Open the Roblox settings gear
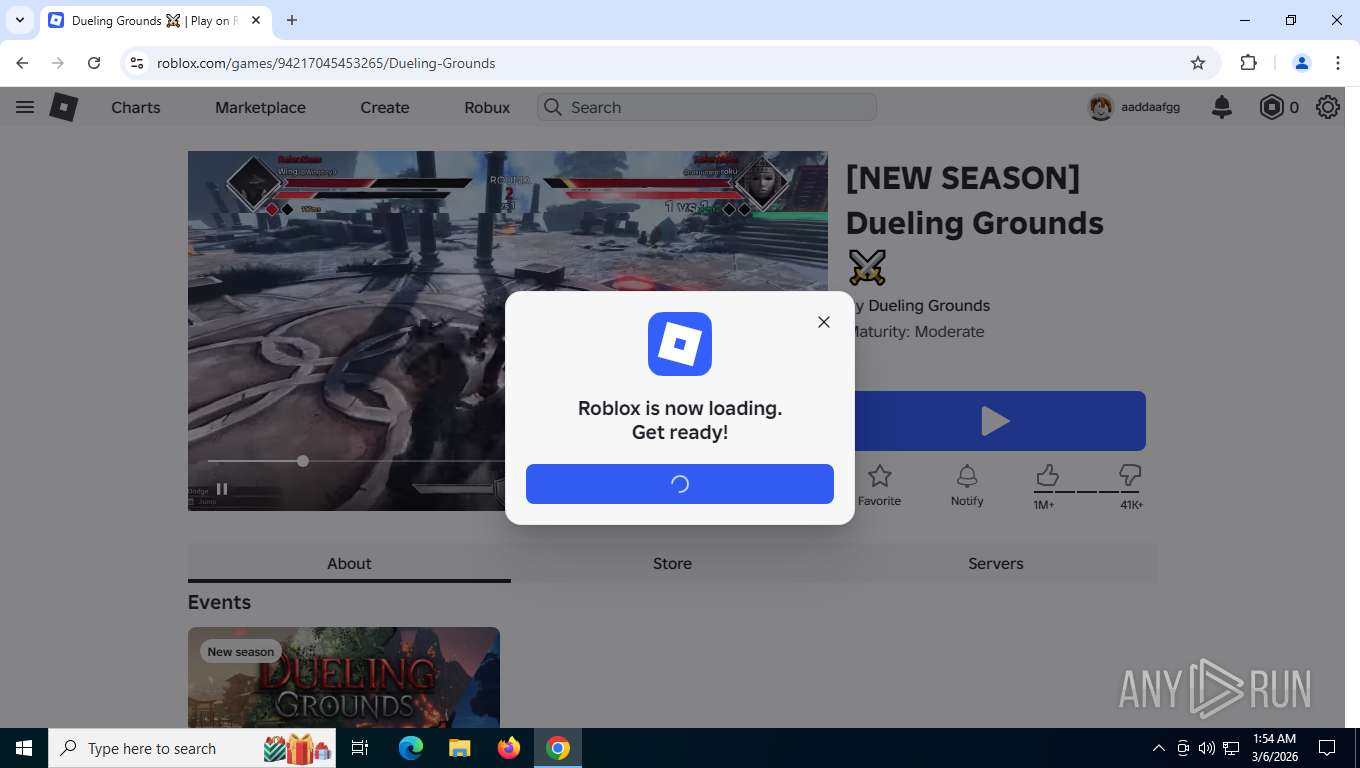The height and width of the screenshot is (768, 1360). click(1328, 107)
